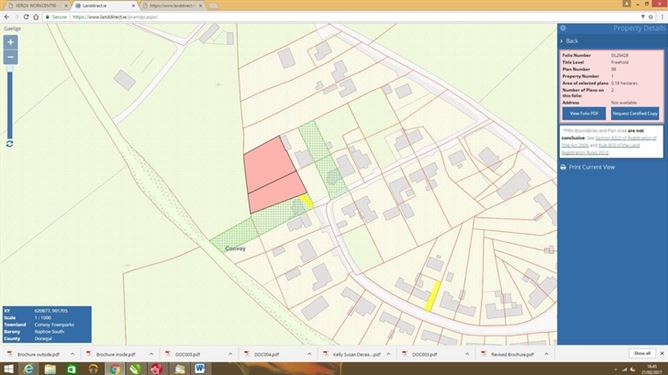Viewport: 668px width, 375px height.
Task: Open Word from taskbar
Action: (199, 369)
